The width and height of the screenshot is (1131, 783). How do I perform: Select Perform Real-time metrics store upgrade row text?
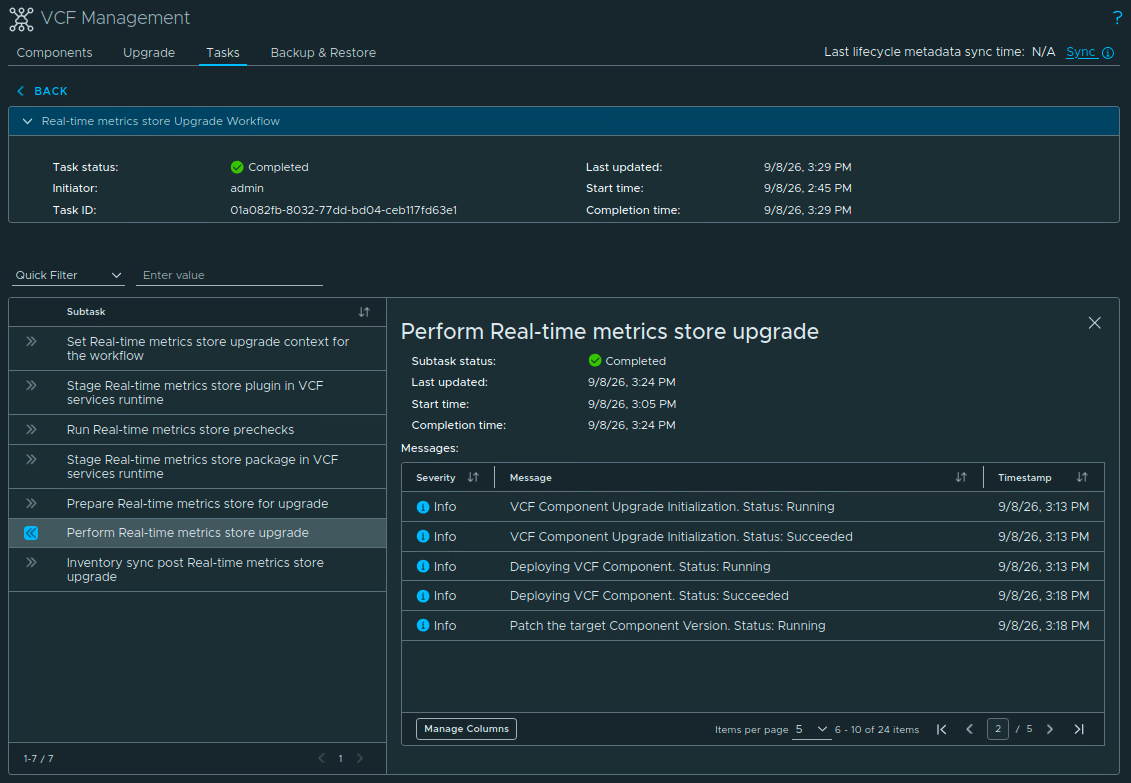(x=188, y=533)
